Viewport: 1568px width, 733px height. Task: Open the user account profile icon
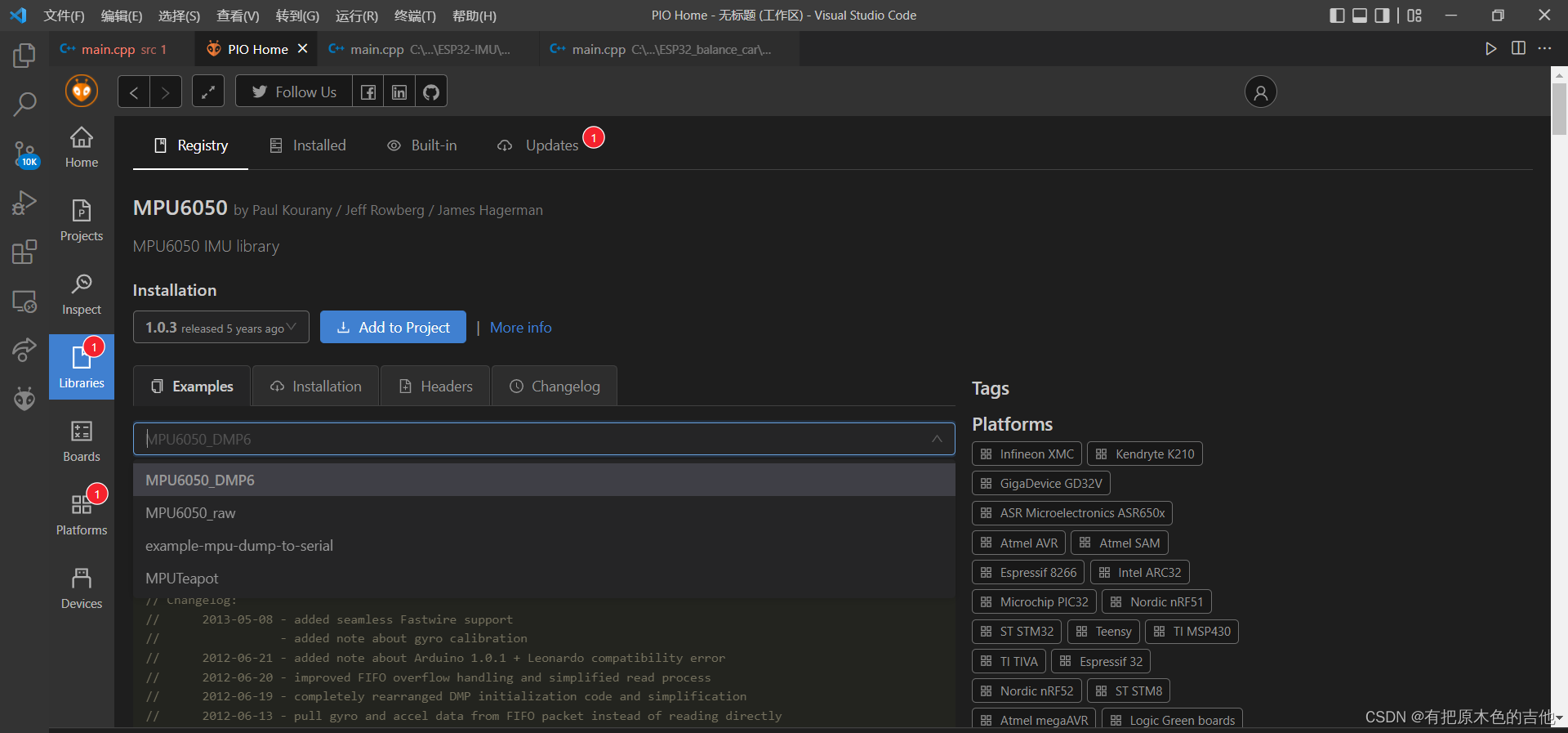(1260, 92)
